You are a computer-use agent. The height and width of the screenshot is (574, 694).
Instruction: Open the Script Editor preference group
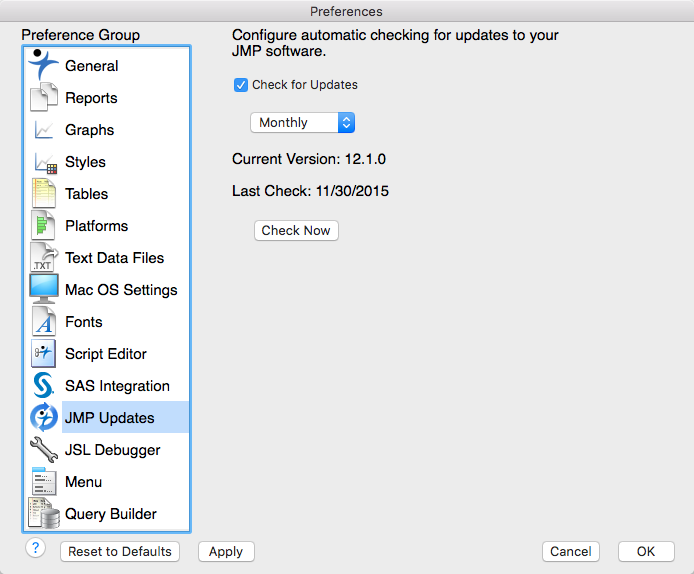pyautogui.click(x=106, y=354)
